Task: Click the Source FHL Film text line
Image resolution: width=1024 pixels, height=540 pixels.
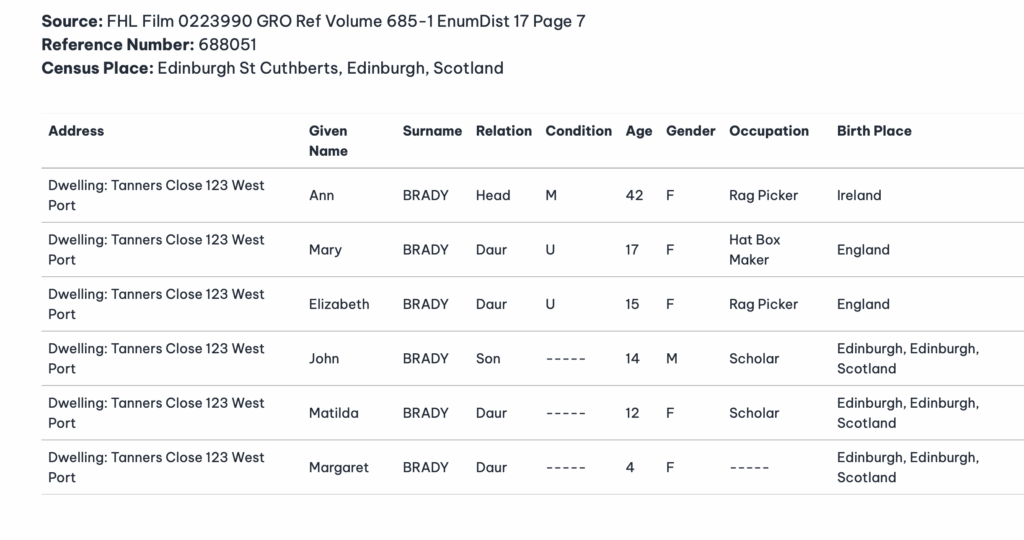Action: (x=313, y=21)
